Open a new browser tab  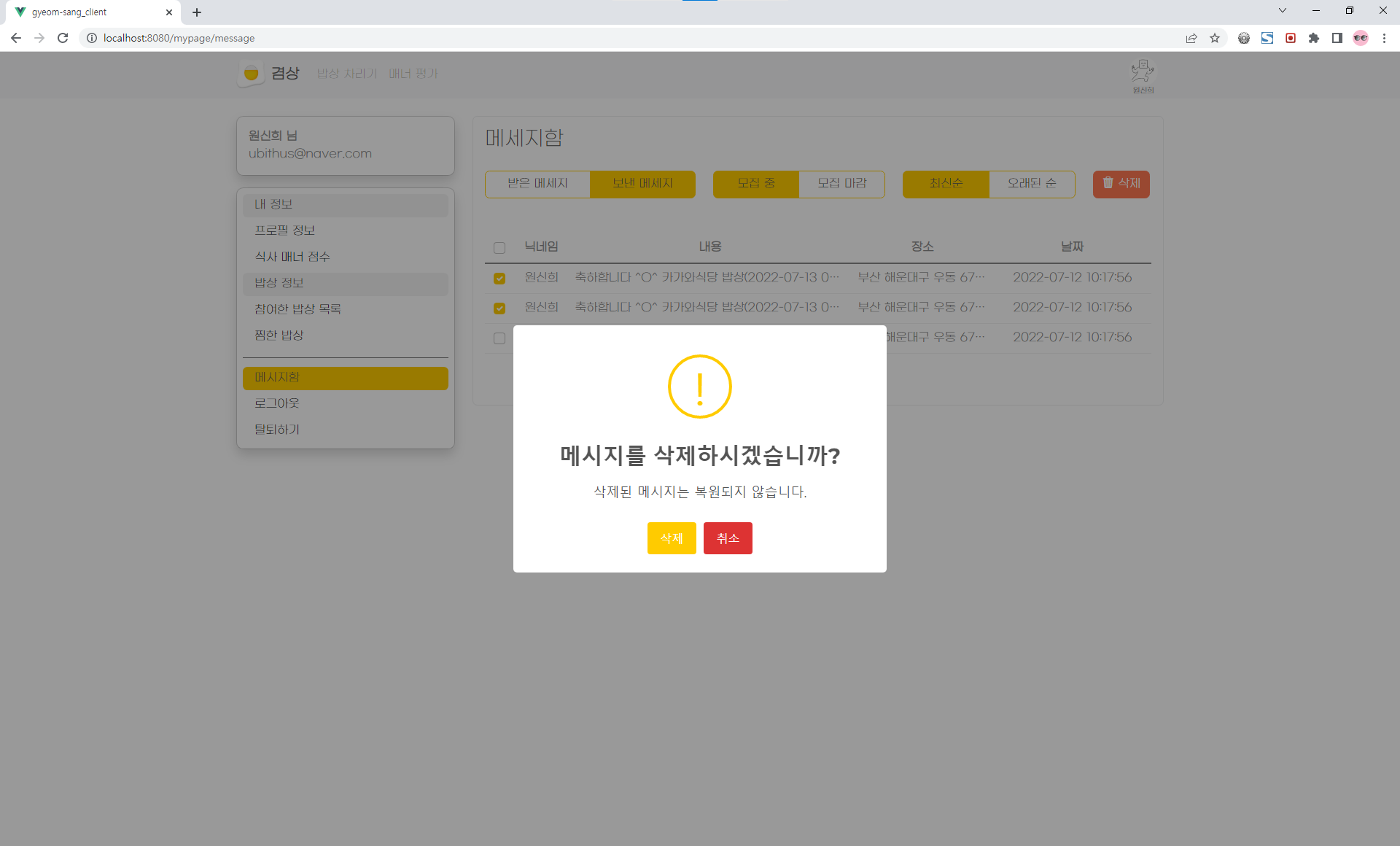click(x=197, y=12)
